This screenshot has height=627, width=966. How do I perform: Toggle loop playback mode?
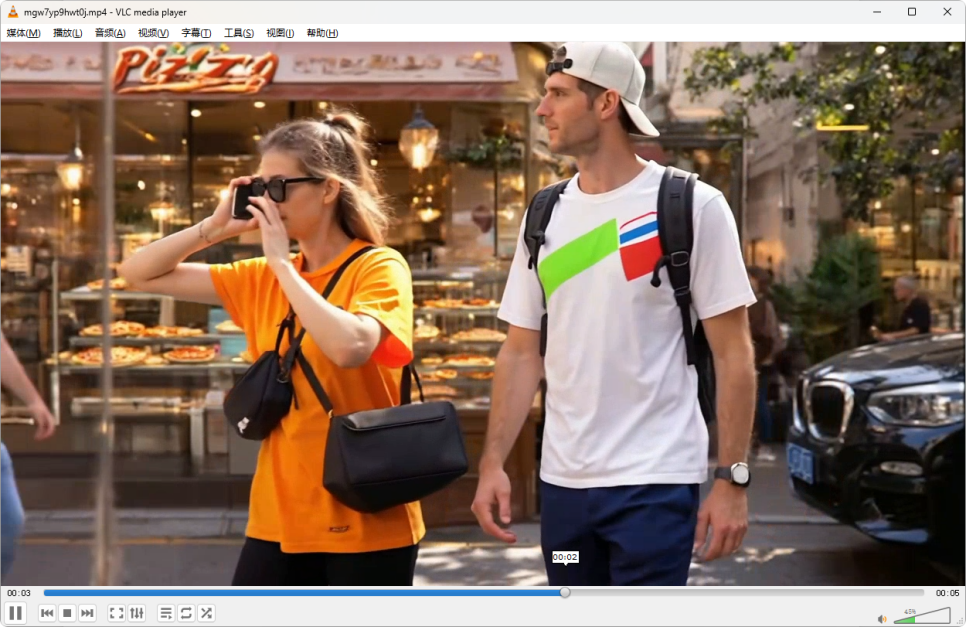coord(186,613)
